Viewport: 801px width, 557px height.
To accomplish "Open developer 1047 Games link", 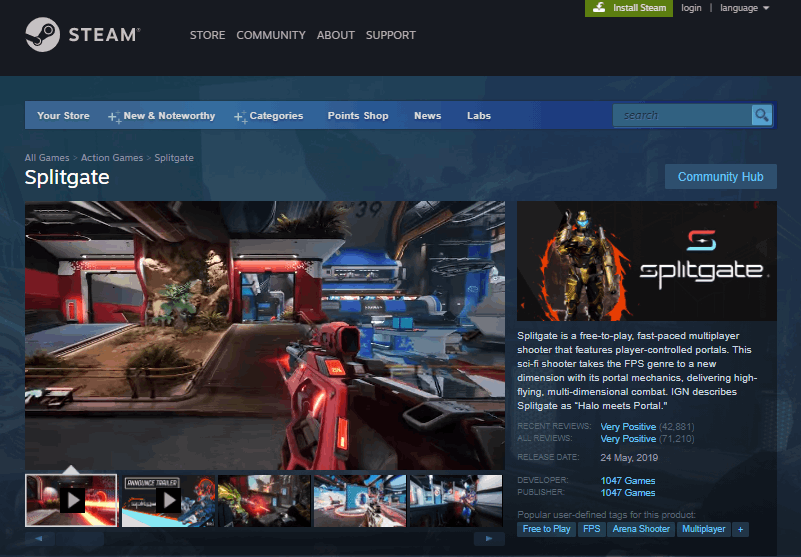I will (628, 481).
